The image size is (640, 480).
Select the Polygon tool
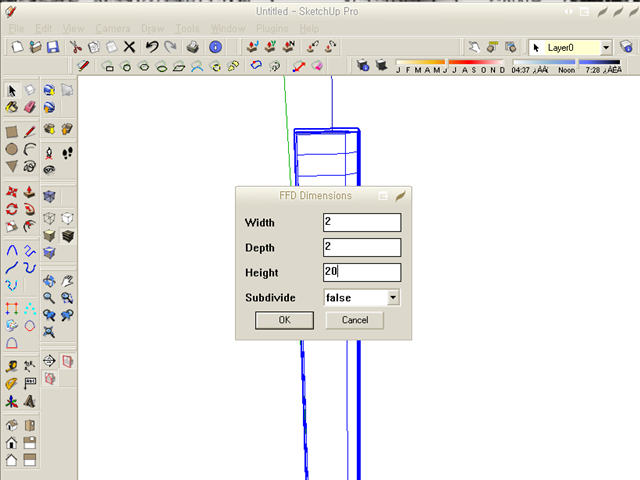[x=12, y=167]
